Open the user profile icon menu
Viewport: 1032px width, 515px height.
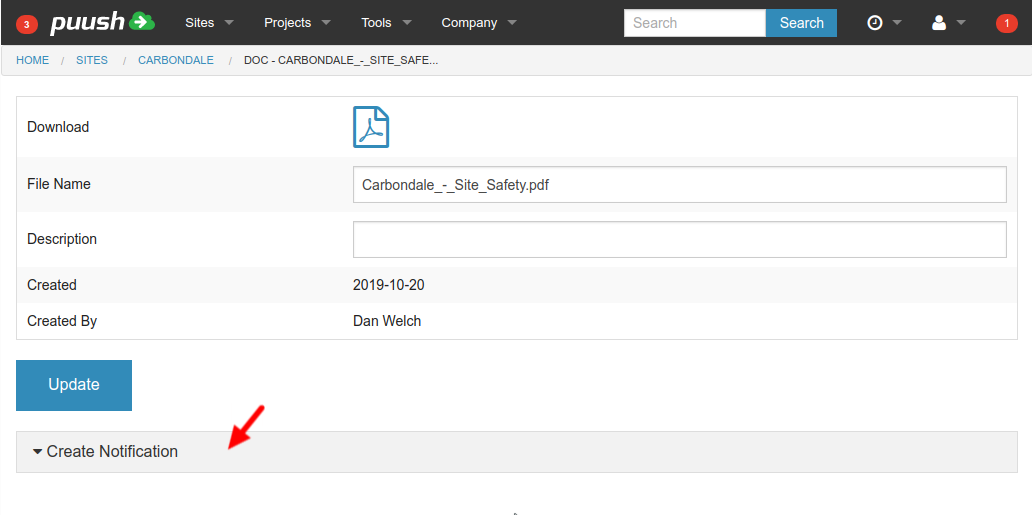(x=948, y=22)
